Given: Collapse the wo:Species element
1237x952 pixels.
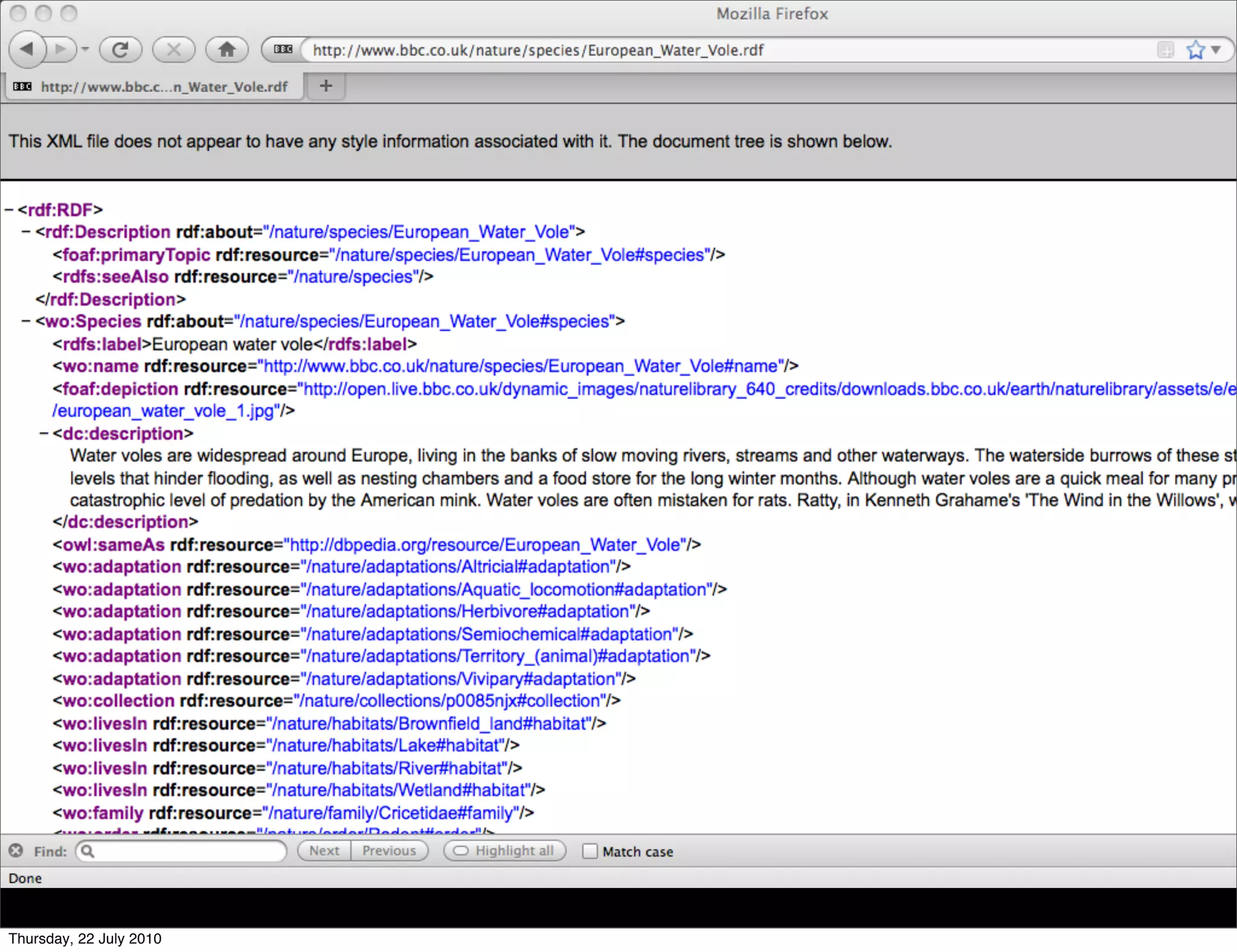Looking at the screenshot, I should pos(26,321).
